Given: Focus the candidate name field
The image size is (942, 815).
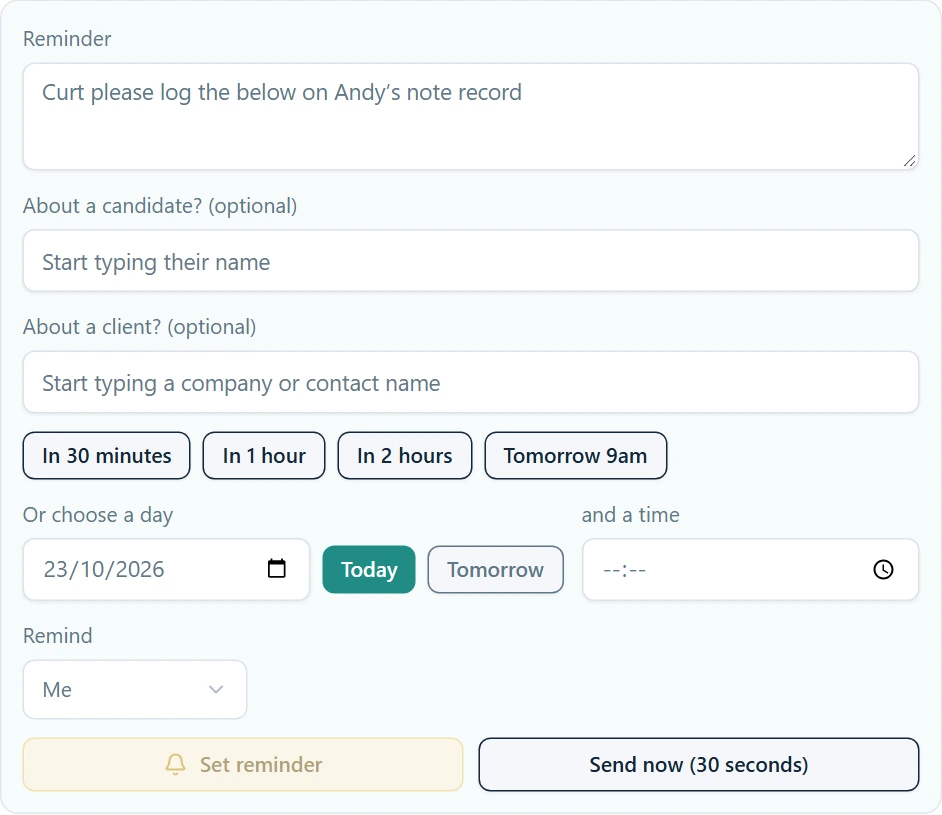Looking at the screenshot, I should click(470, 261).
